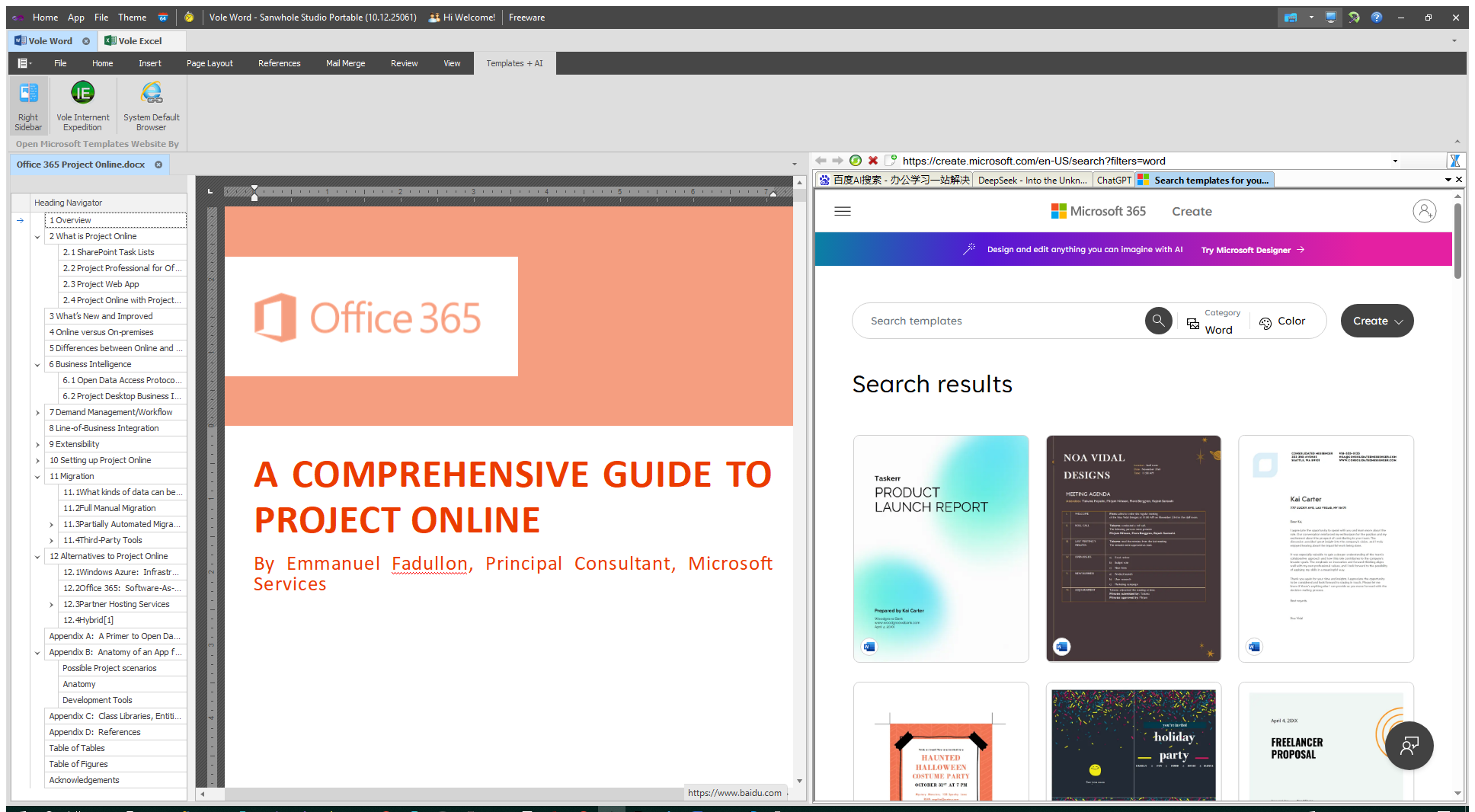Refresh the browser page with green icon
This screenshot has height=812, width=1475.
point(856,161)
